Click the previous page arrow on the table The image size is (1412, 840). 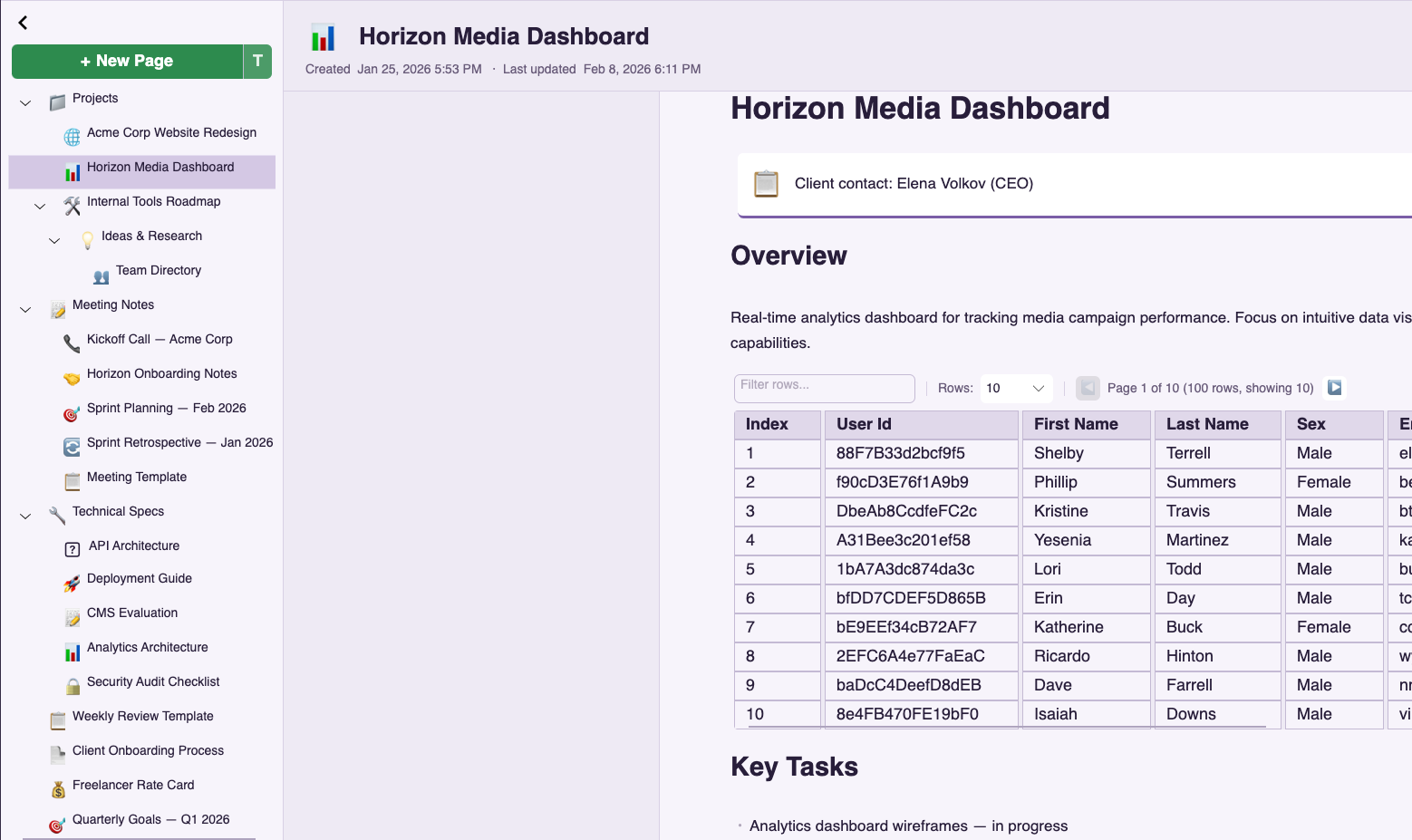click(x=1087, y=387)
